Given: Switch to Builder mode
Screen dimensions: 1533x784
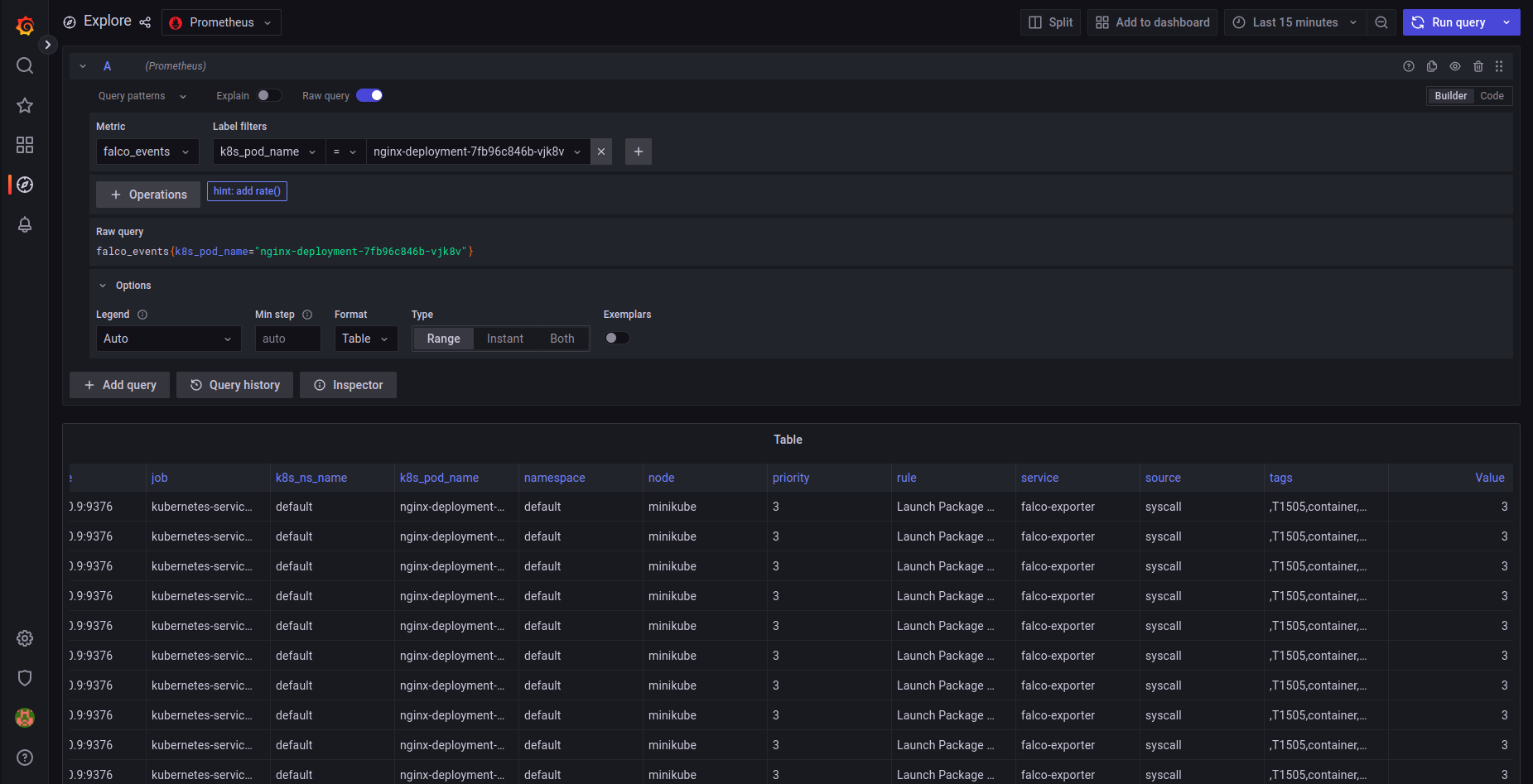Looking at the screenshot, I should point(1450,96).
